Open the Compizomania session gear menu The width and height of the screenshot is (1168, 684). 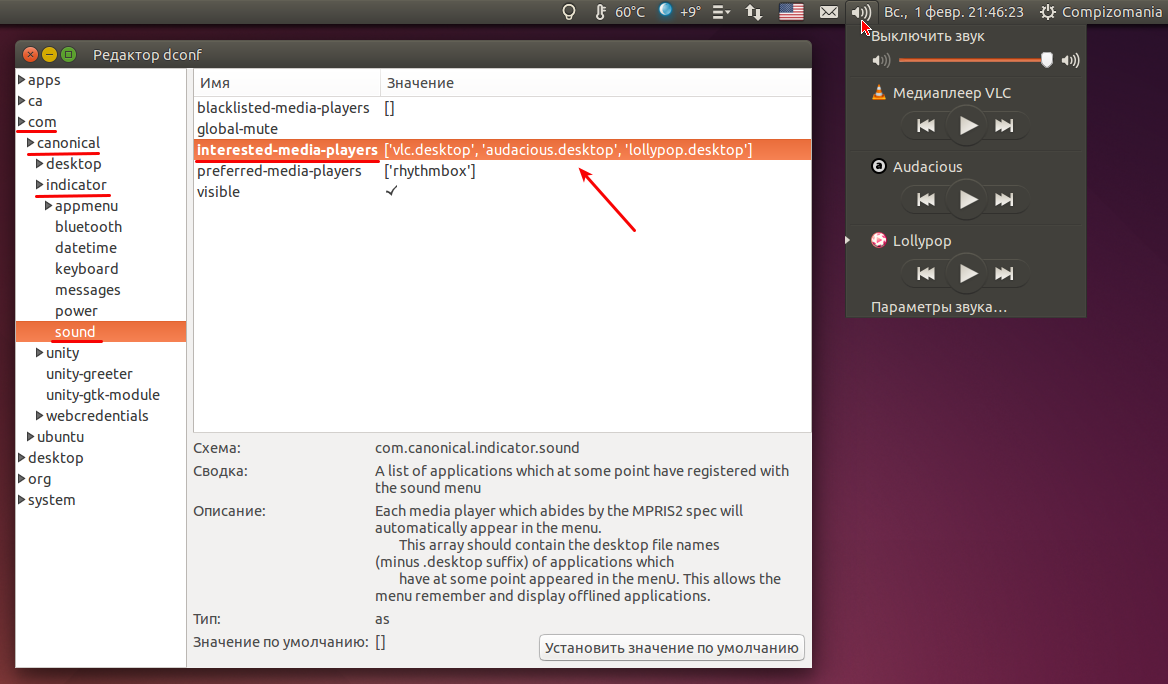[1100, 12]
